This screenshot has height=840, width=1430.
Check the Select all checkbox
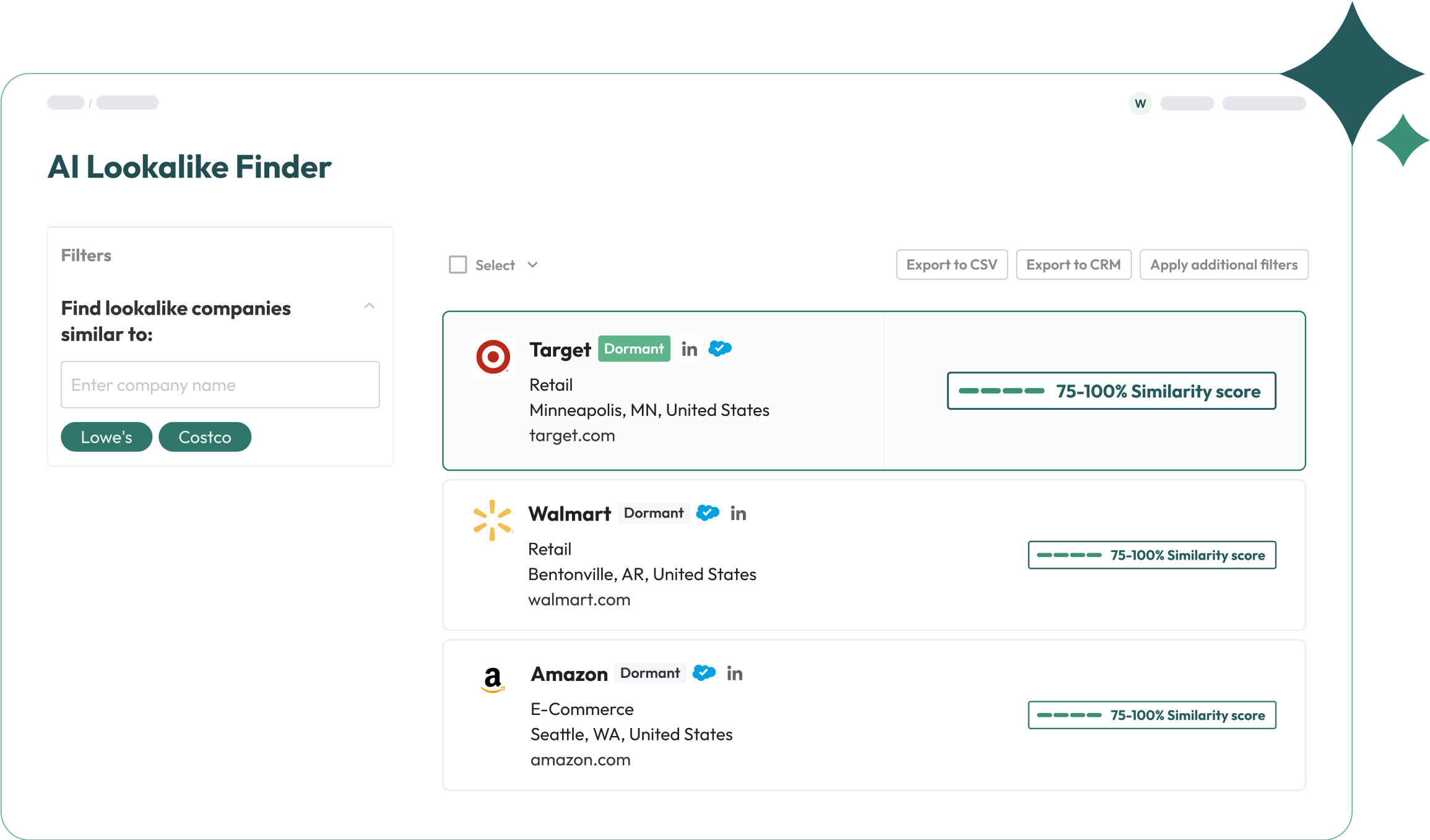(x=458, y=265)
